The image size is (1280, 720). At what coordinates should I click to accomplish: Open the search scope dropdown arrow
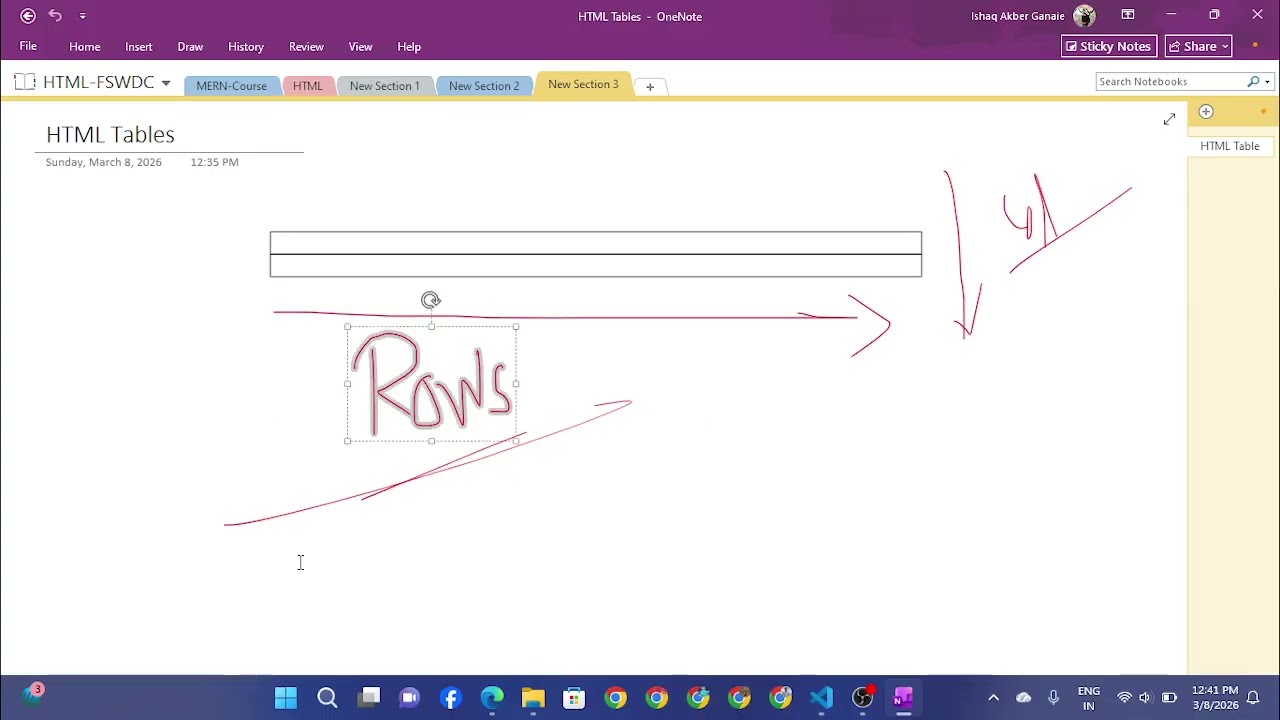coord(1267,82)
